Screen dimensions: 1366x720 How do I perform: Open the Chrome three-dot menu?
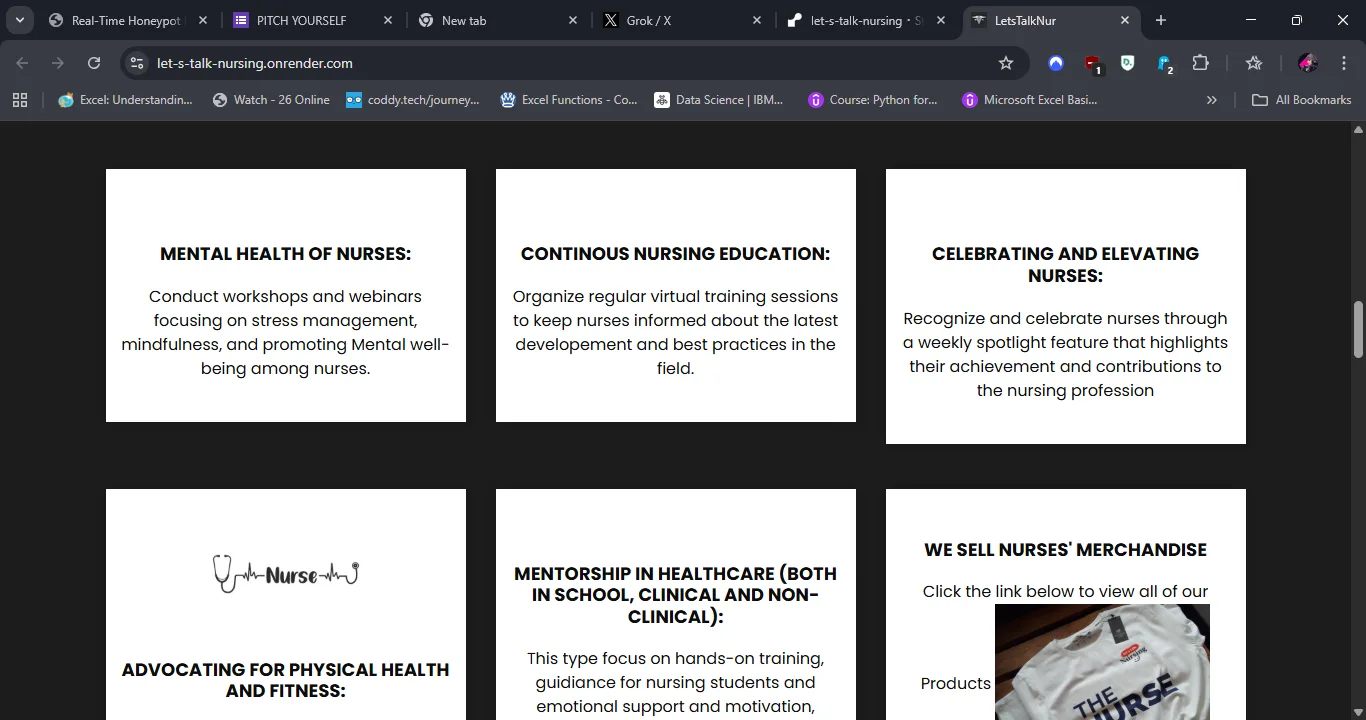pyautogui.click(x=1344, y=63)
